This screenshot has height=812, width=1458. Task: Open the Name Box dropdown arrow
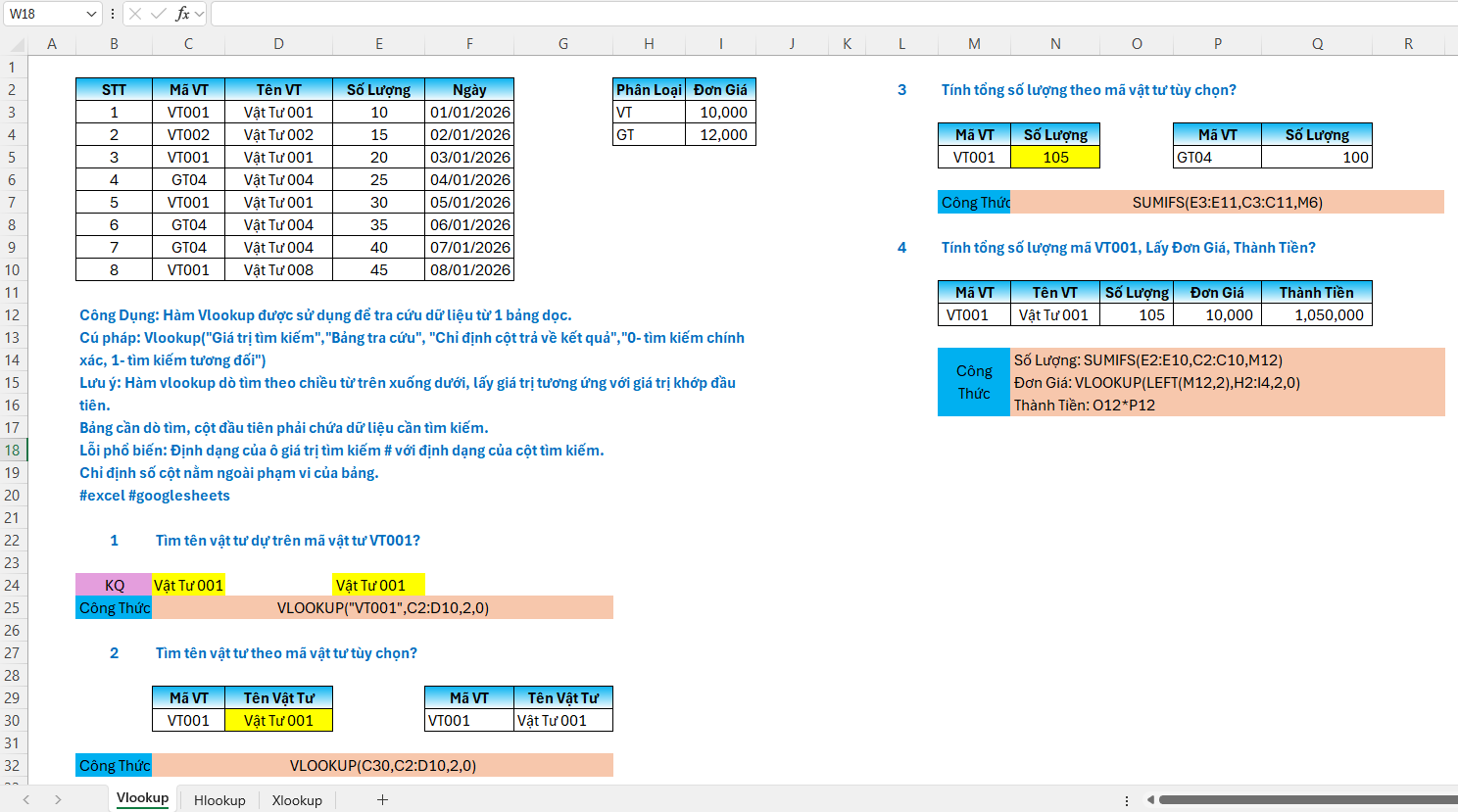tap(92, 14)
